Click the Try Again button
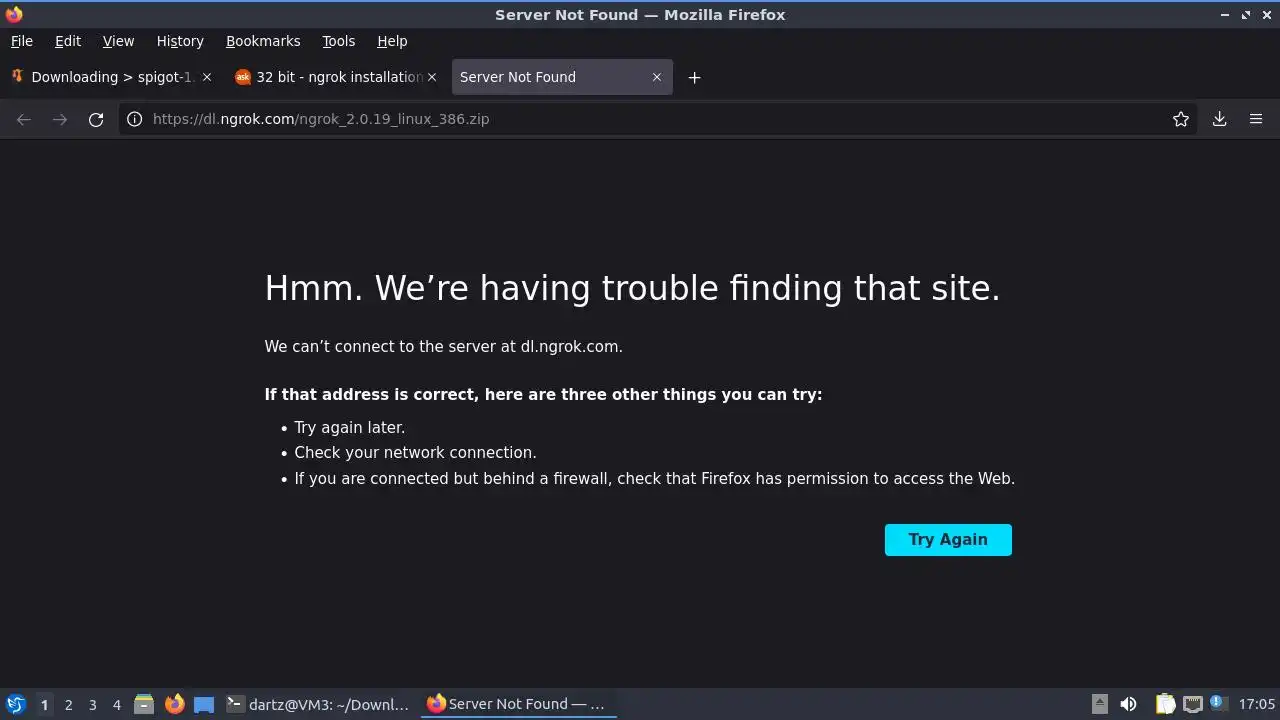 (948, 540)
